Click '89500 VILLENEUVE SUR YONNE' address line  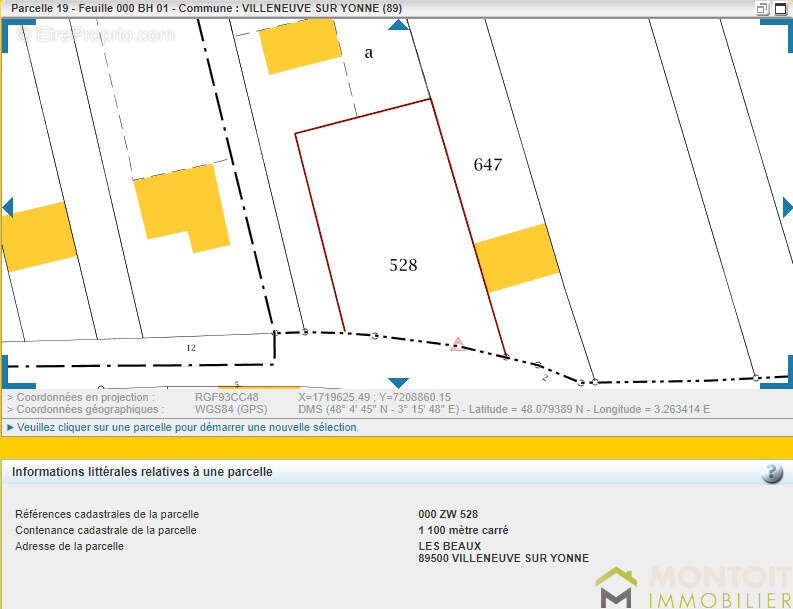[504, 558]
